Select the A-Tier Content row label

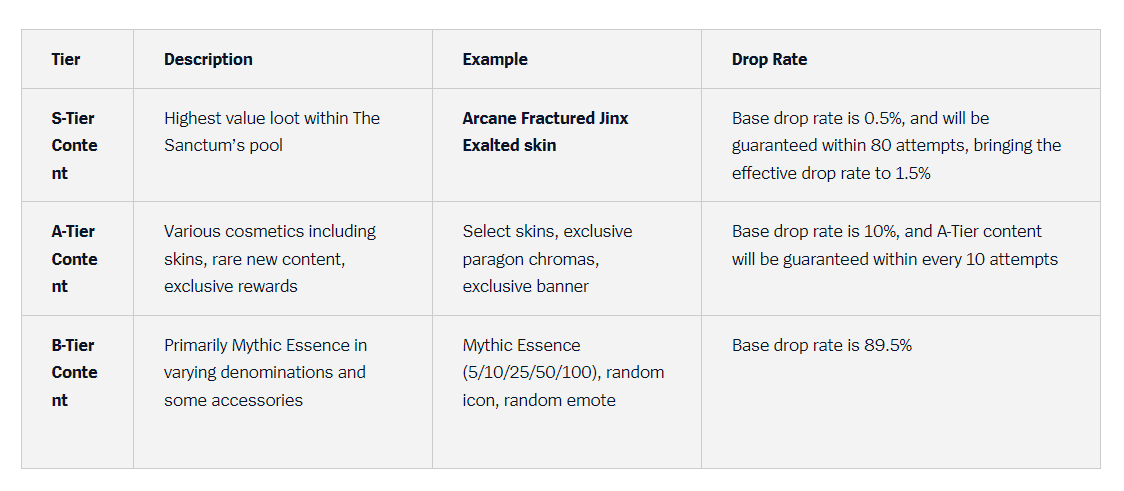tap(75, 259)
